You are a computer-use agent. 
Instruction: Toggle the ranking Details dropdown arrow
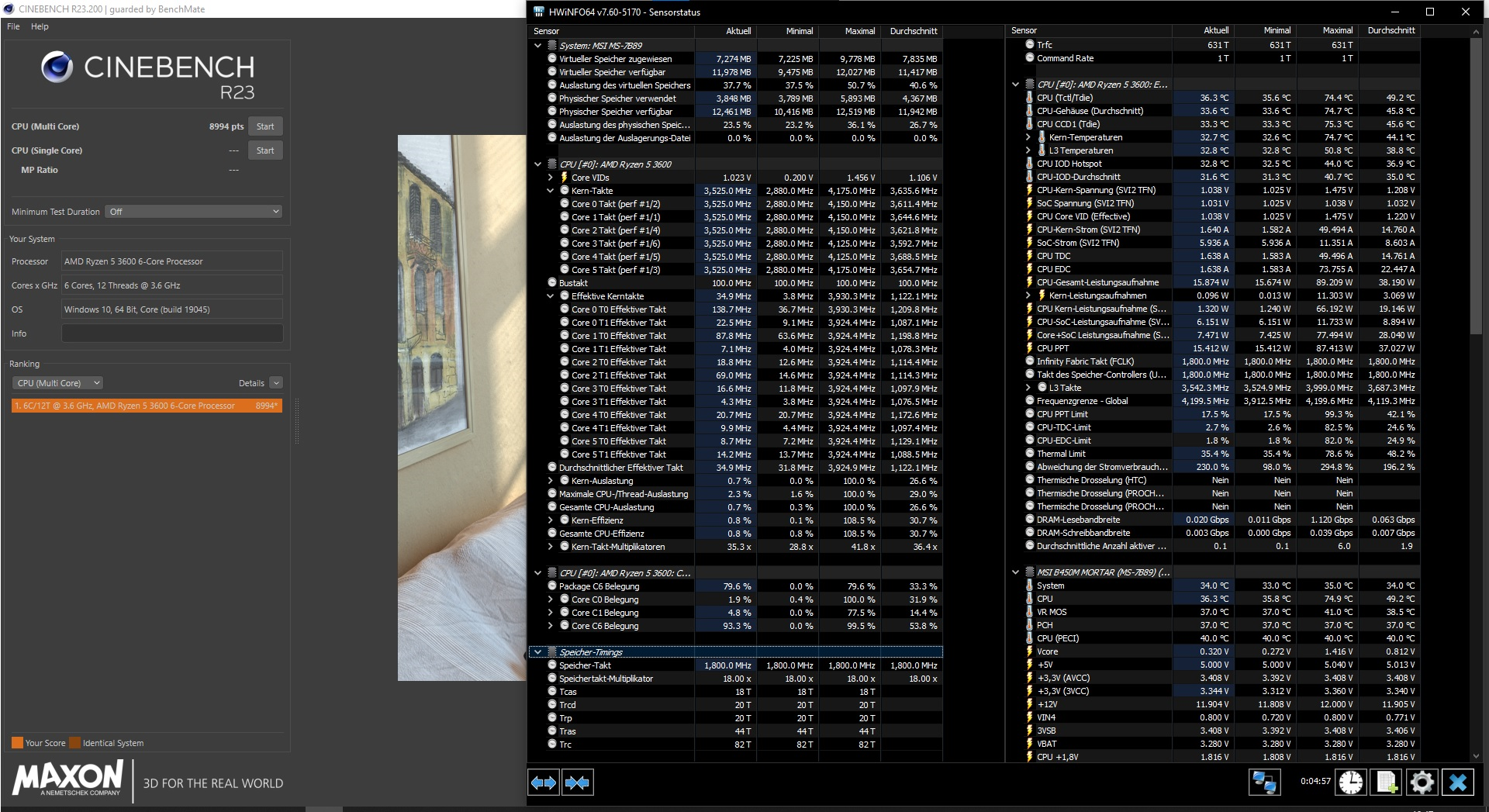tap(276, 383)
